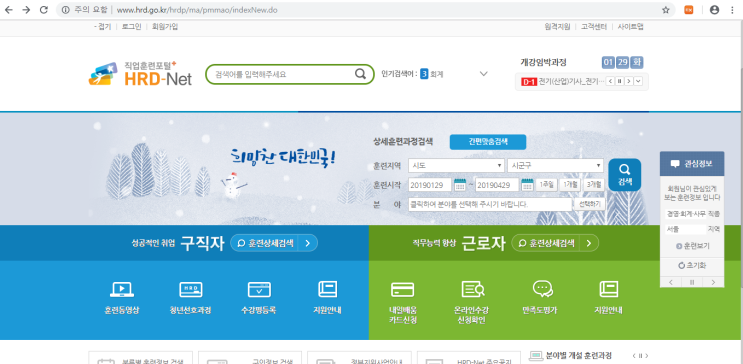Click 훈련보기 in the 관심정보 panel
The width and height of the screenshot is (743, 364).
(692, 246)
